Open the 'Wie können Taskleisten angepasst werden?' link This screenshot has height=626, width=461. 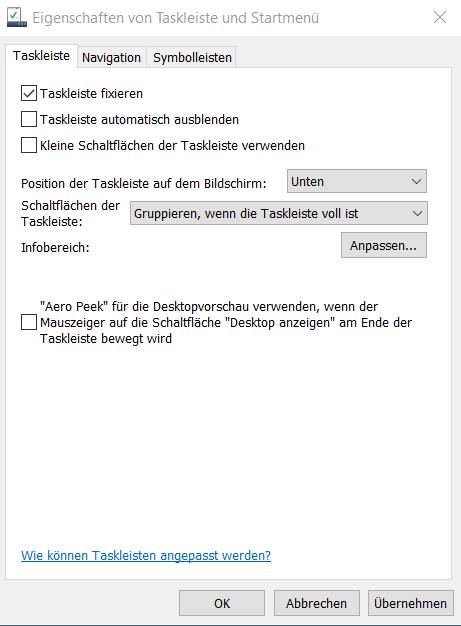[x=146, y=555]
